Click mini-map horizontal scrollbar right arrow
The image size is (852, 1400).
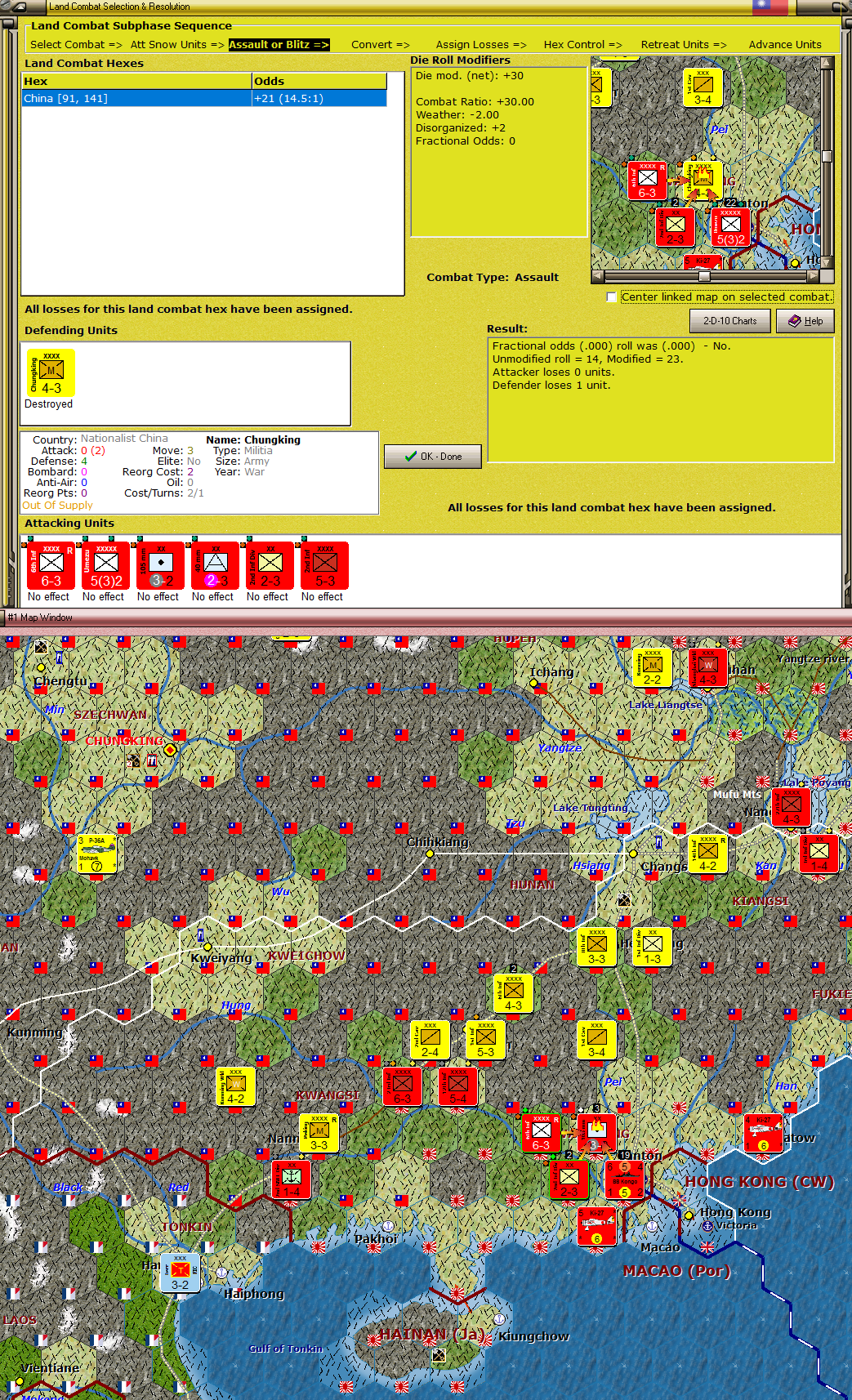[814, 276]
